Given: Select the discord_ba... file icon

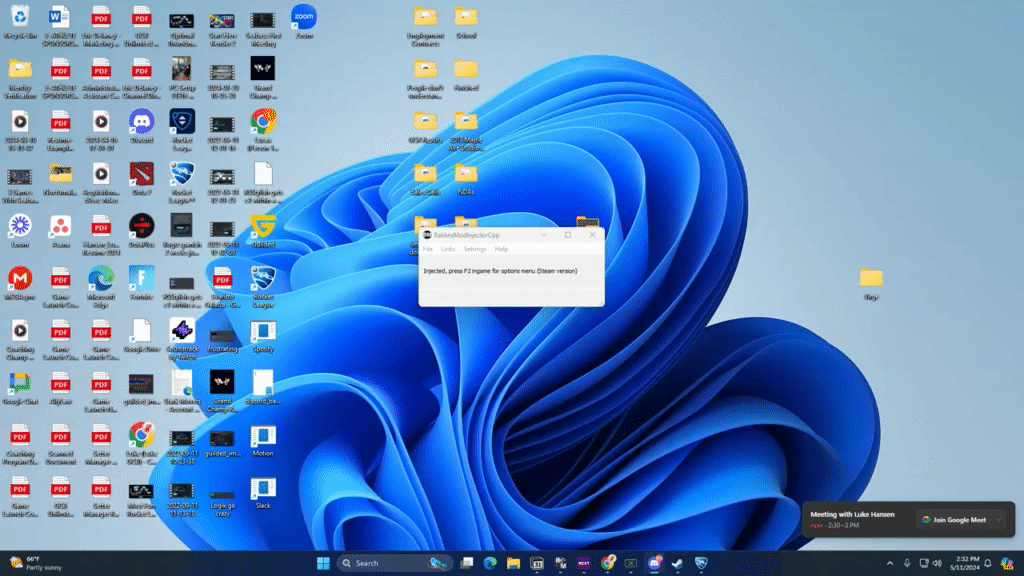Looking at the screenshot, I should click(x=263, y=388).
